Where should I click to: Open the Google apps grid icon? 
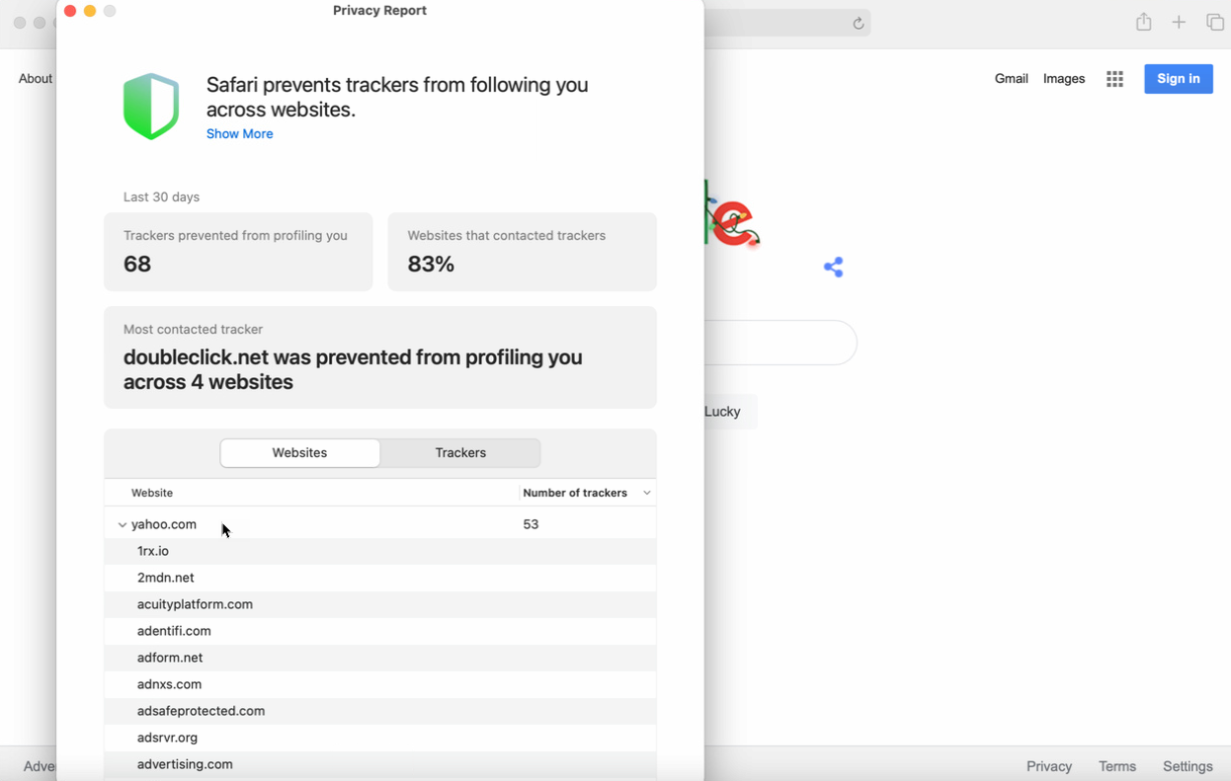(x=1115, y=79)
